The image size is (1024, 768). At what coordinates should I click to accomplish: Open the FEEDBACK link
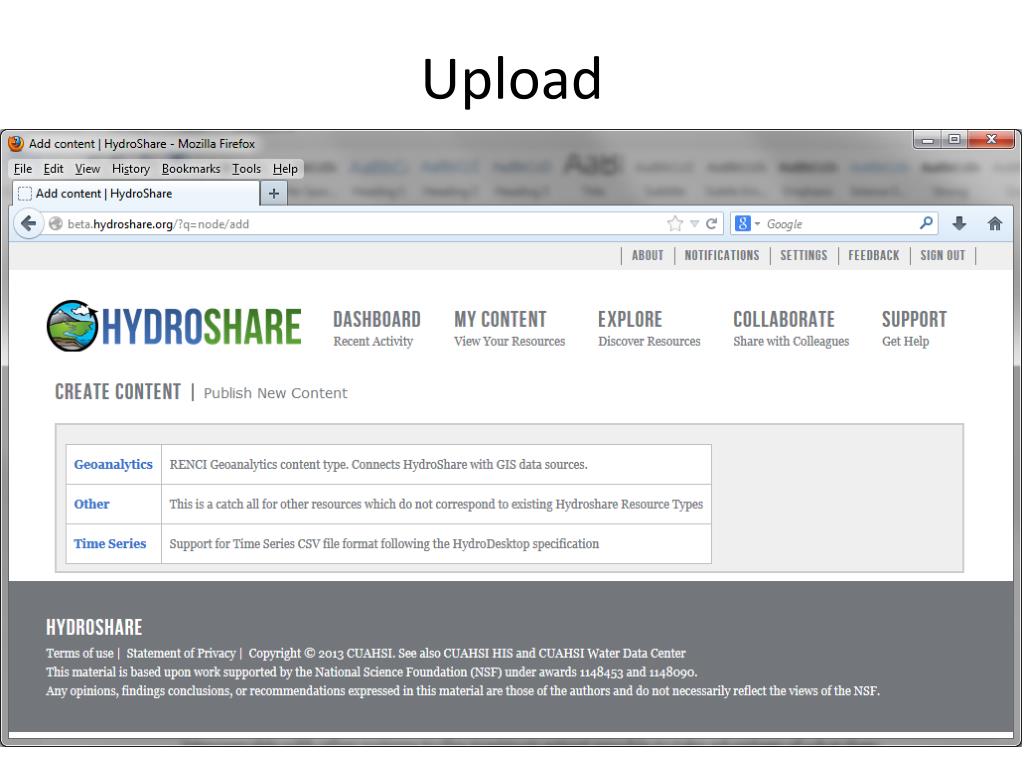(874, 255)
